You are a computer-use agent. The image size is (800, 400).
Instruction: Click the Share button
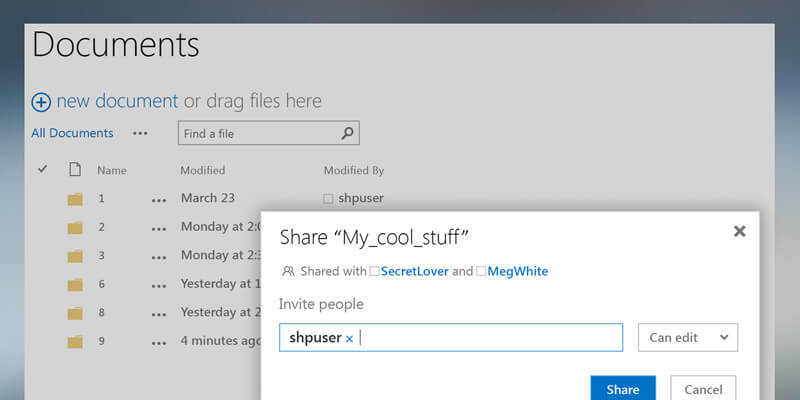click(x=622, y=388)
